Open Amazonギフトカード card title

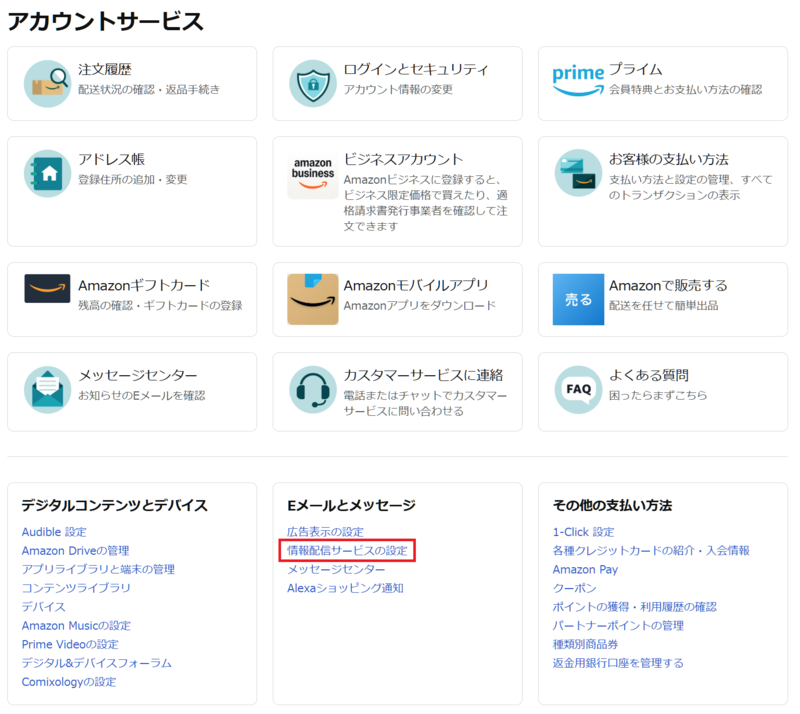point(144,285)
